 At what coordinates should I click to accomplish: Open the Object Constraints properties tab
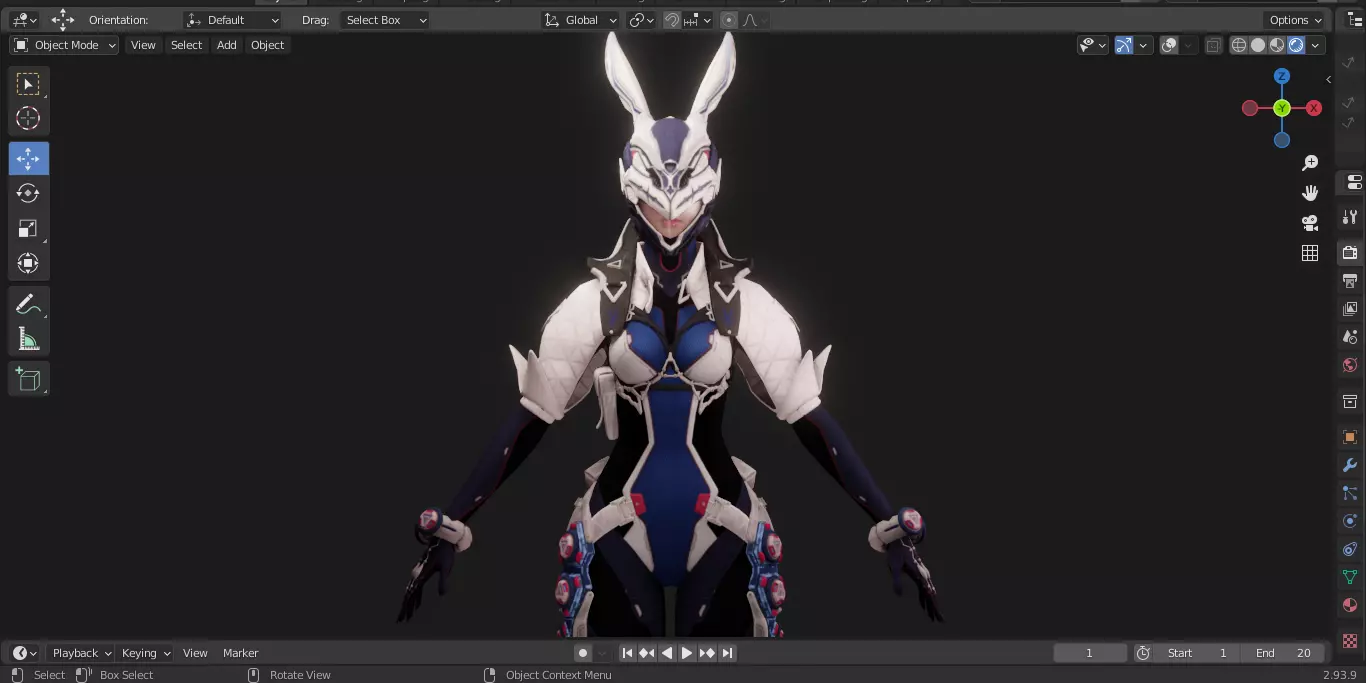[1350, 549]
